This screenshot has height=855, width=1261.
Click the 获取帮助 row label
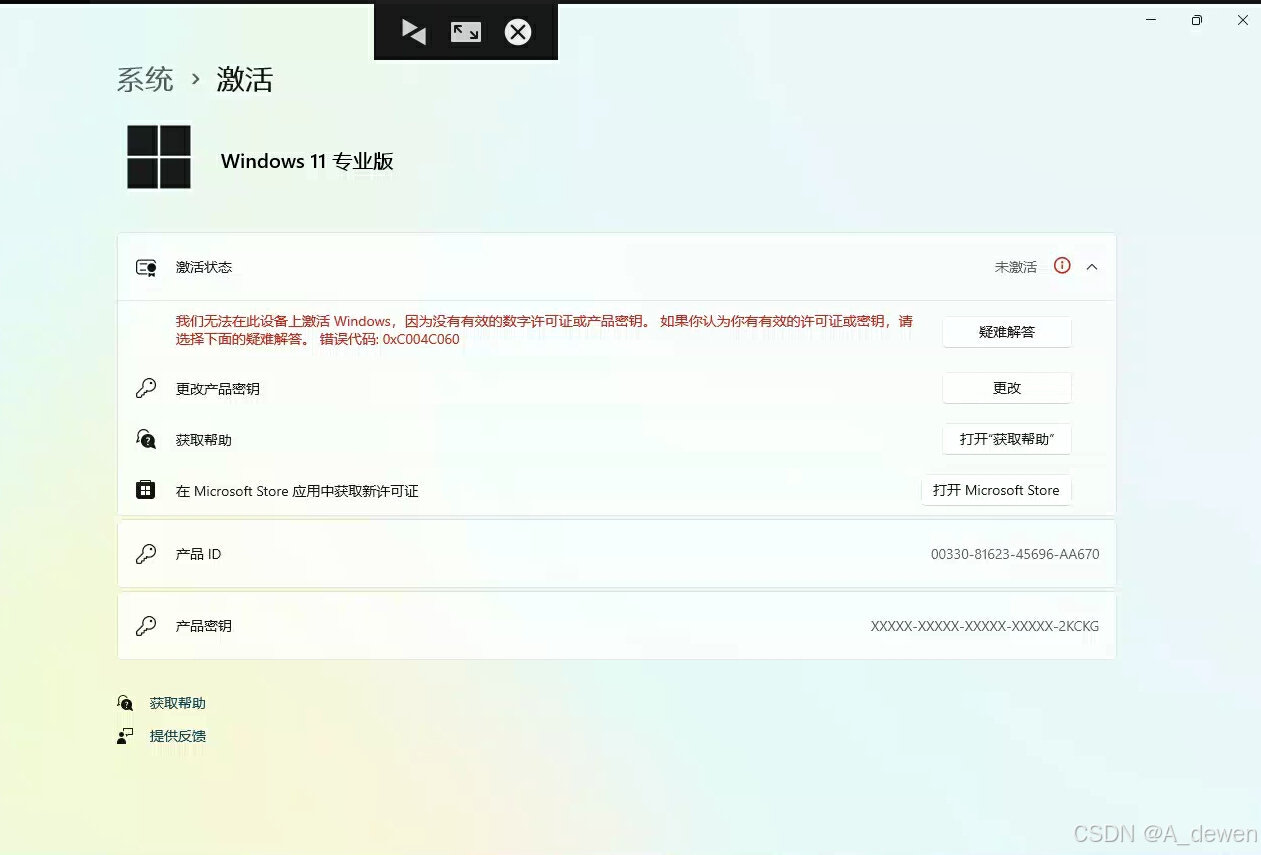click(x=204, y=440)
